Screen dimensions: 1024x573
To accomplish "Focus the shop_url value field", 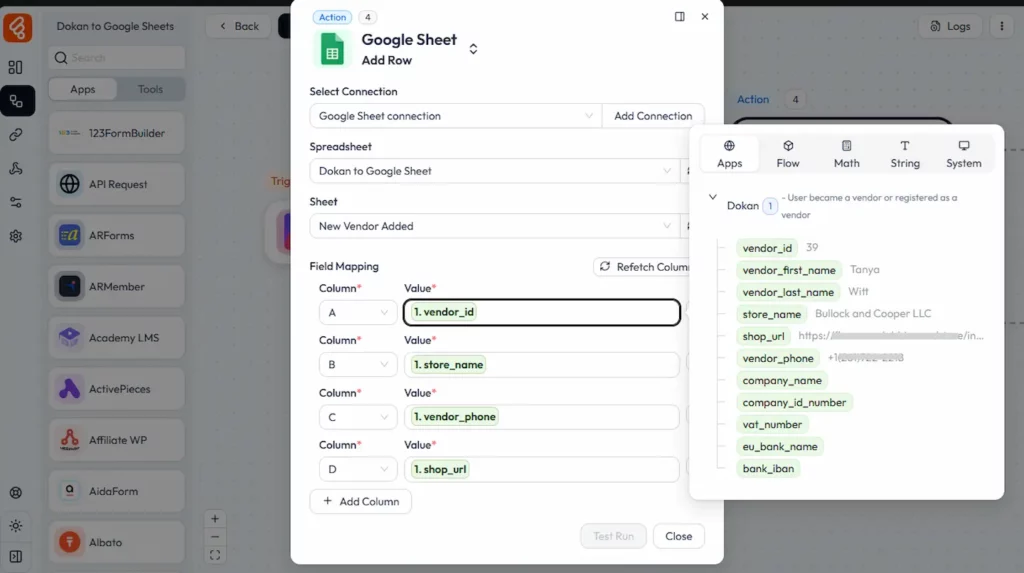I will click(542, 469).
